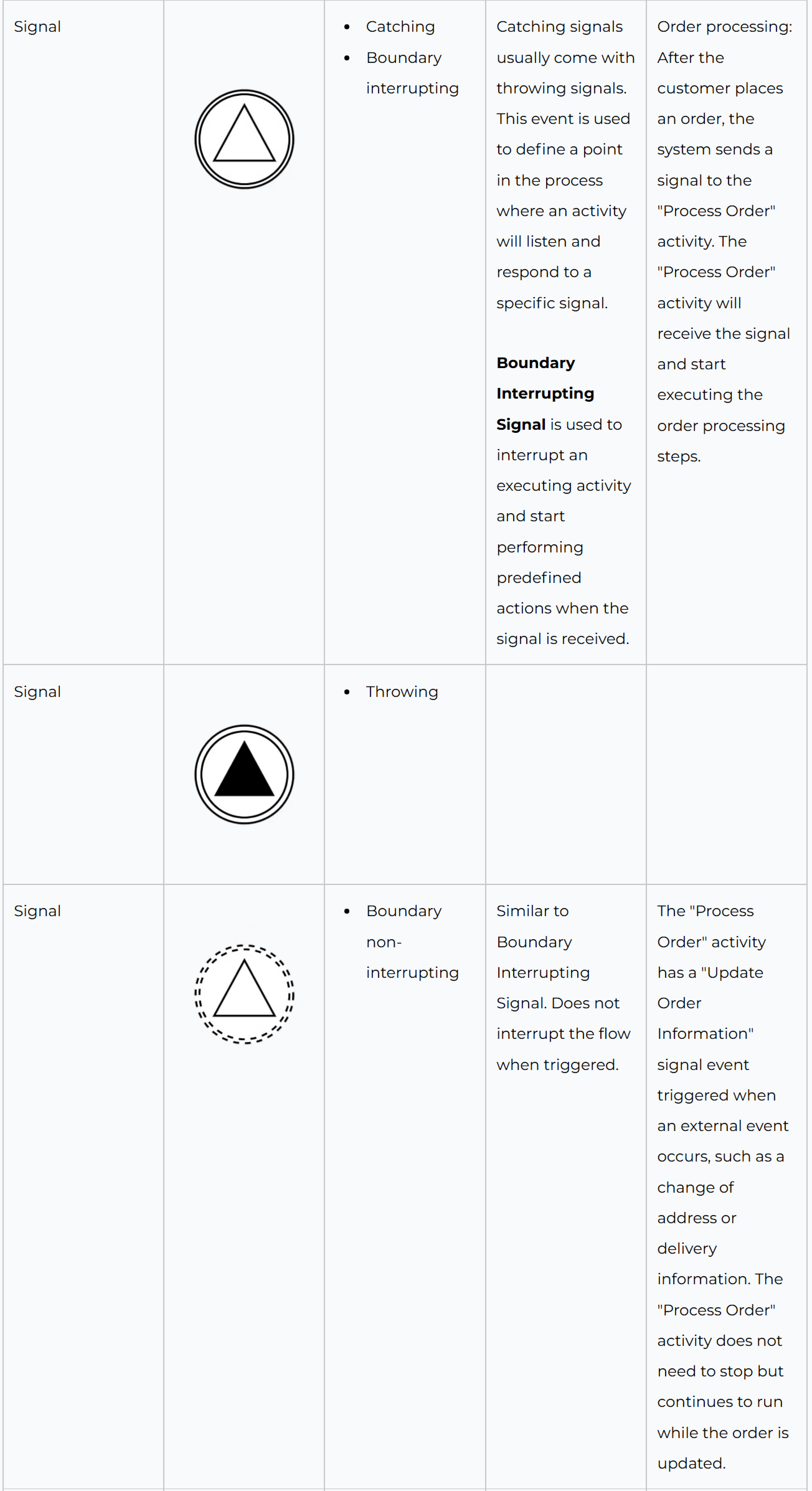
Task: Click the dashed-circle non-interrupting signal icon
Action: tap(244, 994)
